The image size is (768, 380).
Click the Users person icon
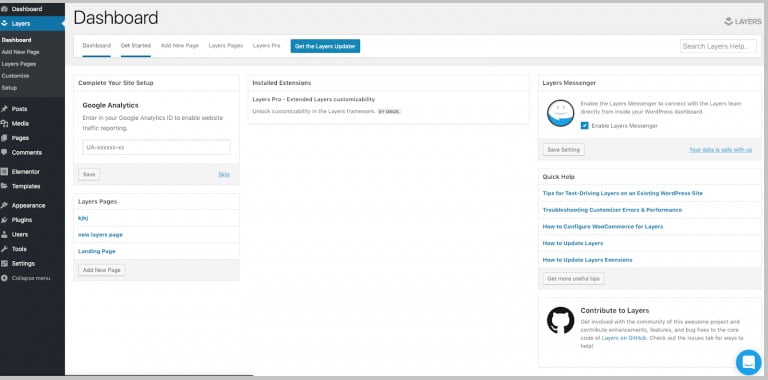click(x=4, y=235)
